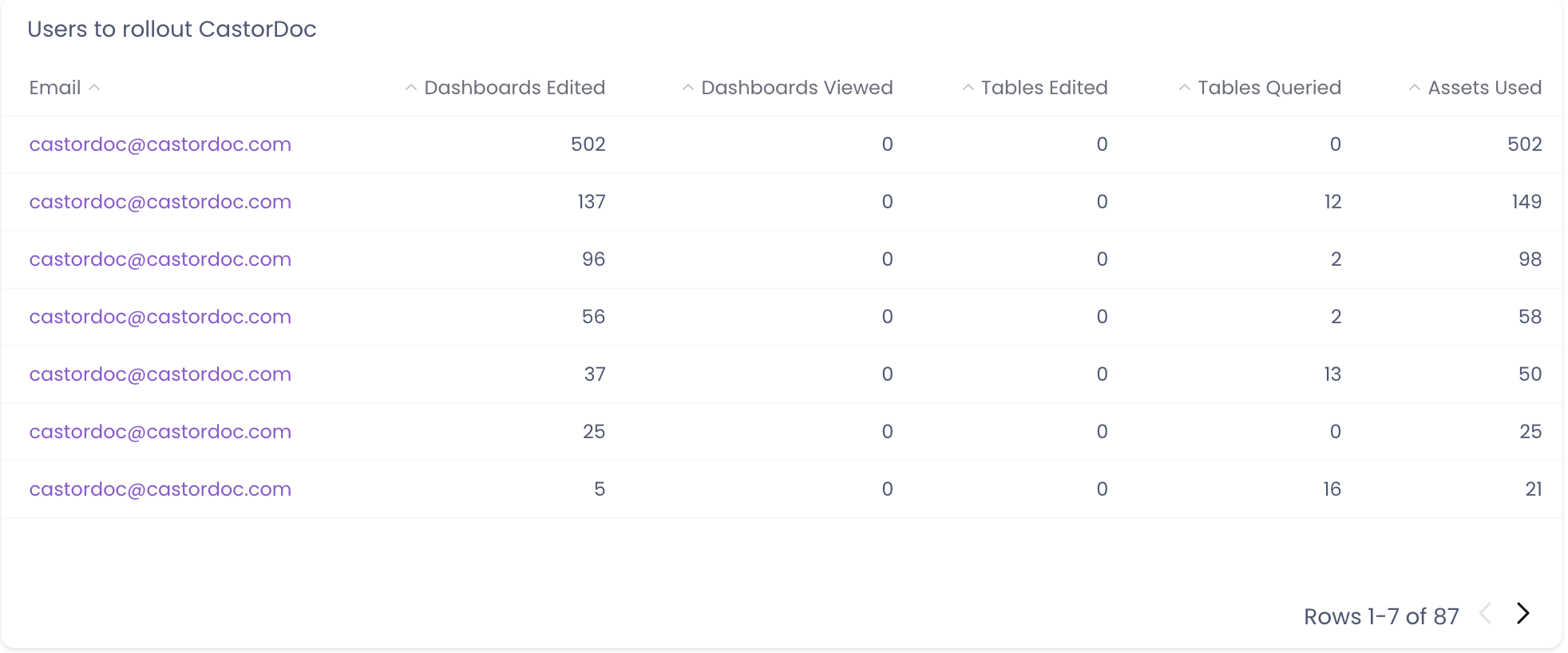Click the "Rows 1-7 of 87" text
This screenshot has height=653, width=1568.
pos(1380,616)
